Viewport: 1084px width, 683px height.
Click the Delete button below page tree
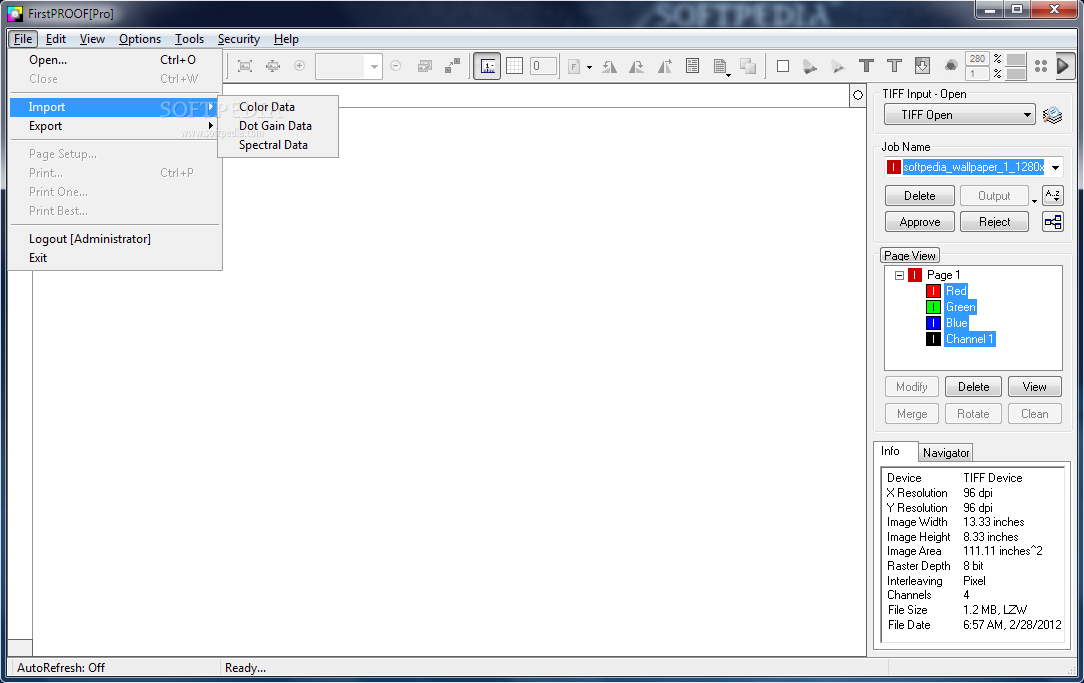[973, 387]
